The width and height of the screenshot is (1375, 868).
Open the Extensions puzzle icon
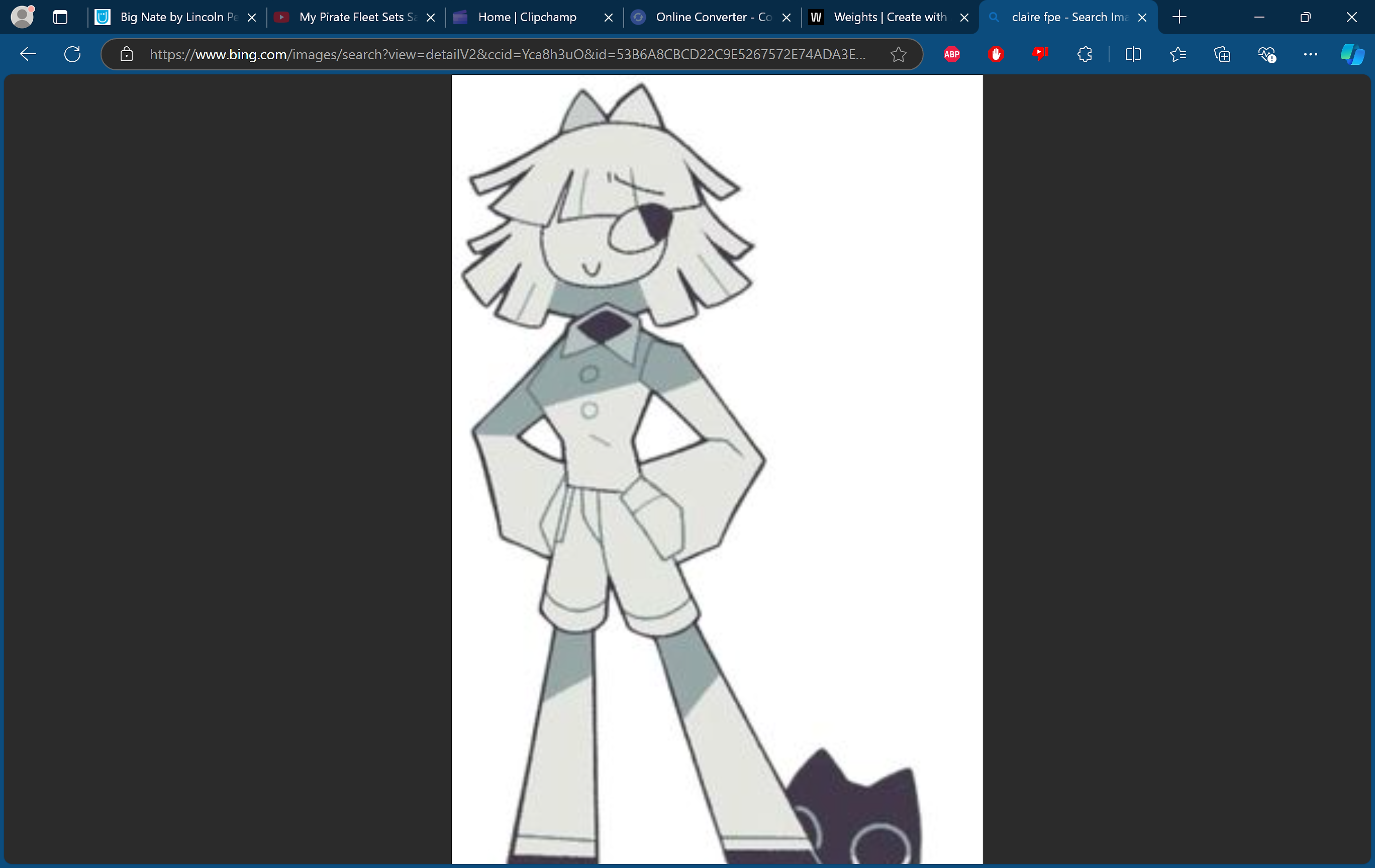1085,54
